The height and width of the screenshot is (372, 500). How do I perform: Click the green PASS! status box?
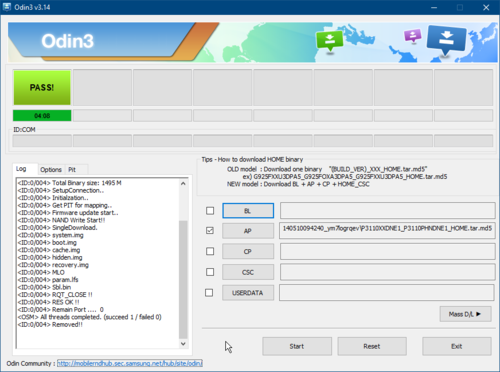(42, 87)
